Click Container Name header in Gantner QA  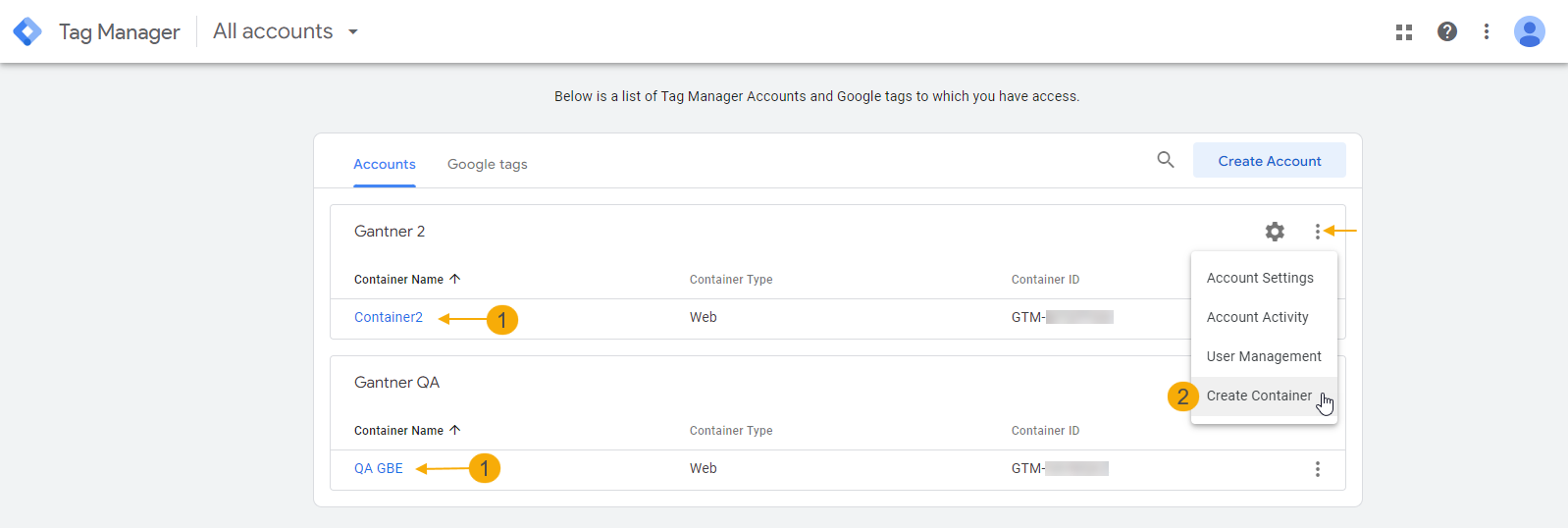point(399,431)
